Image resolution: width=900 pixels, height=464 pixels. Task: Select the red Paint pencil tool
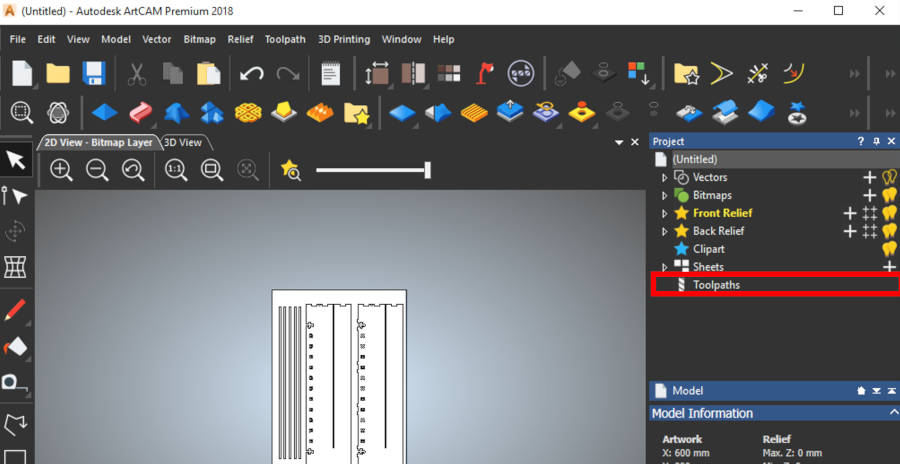(15, 310)
